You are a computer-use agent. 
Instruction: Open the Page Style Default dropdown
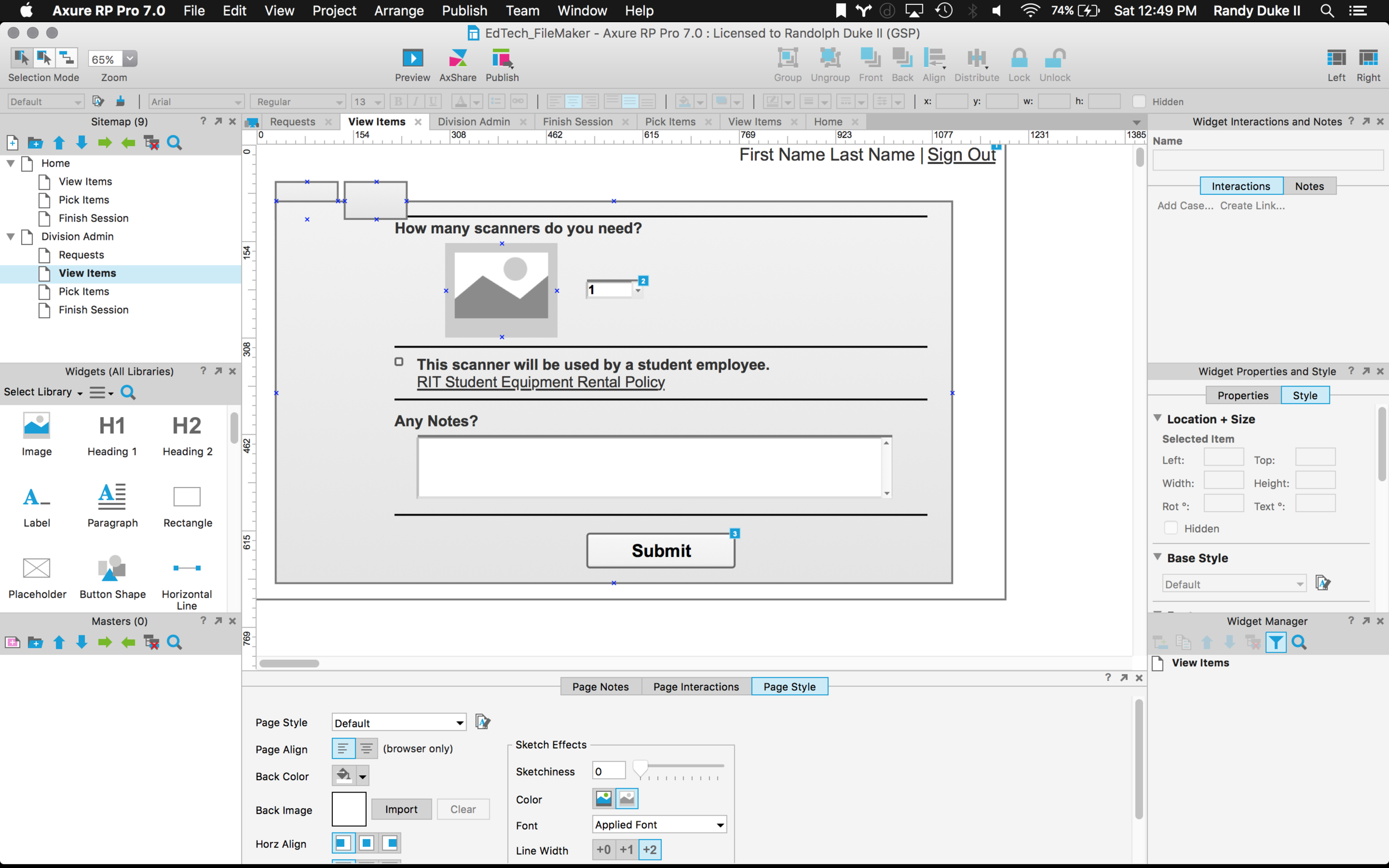tap(398, 723)
